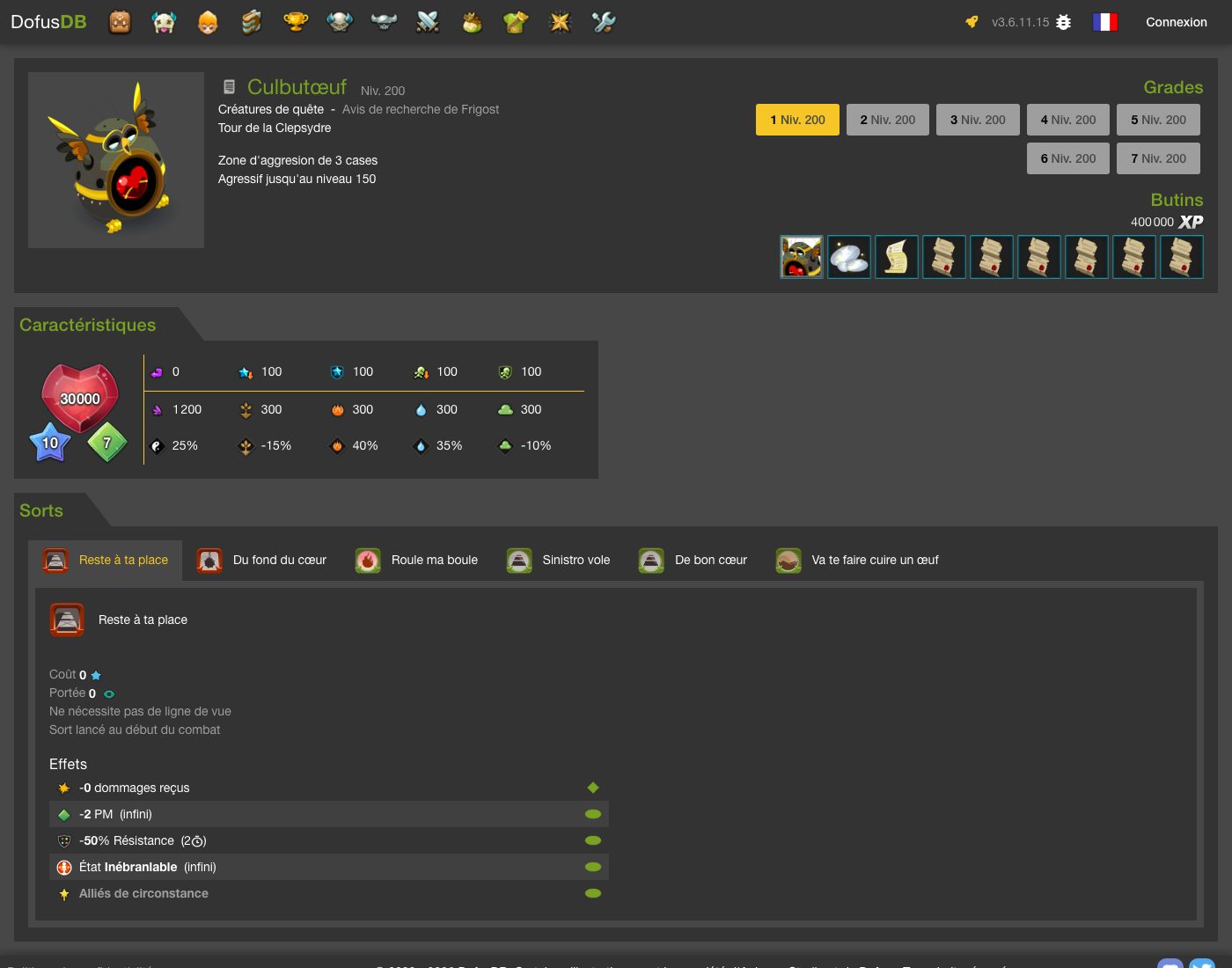This screenshot has width=1232, height=968.
Task: Click the État Inébranlable effect row
Action: pos(329,867)
